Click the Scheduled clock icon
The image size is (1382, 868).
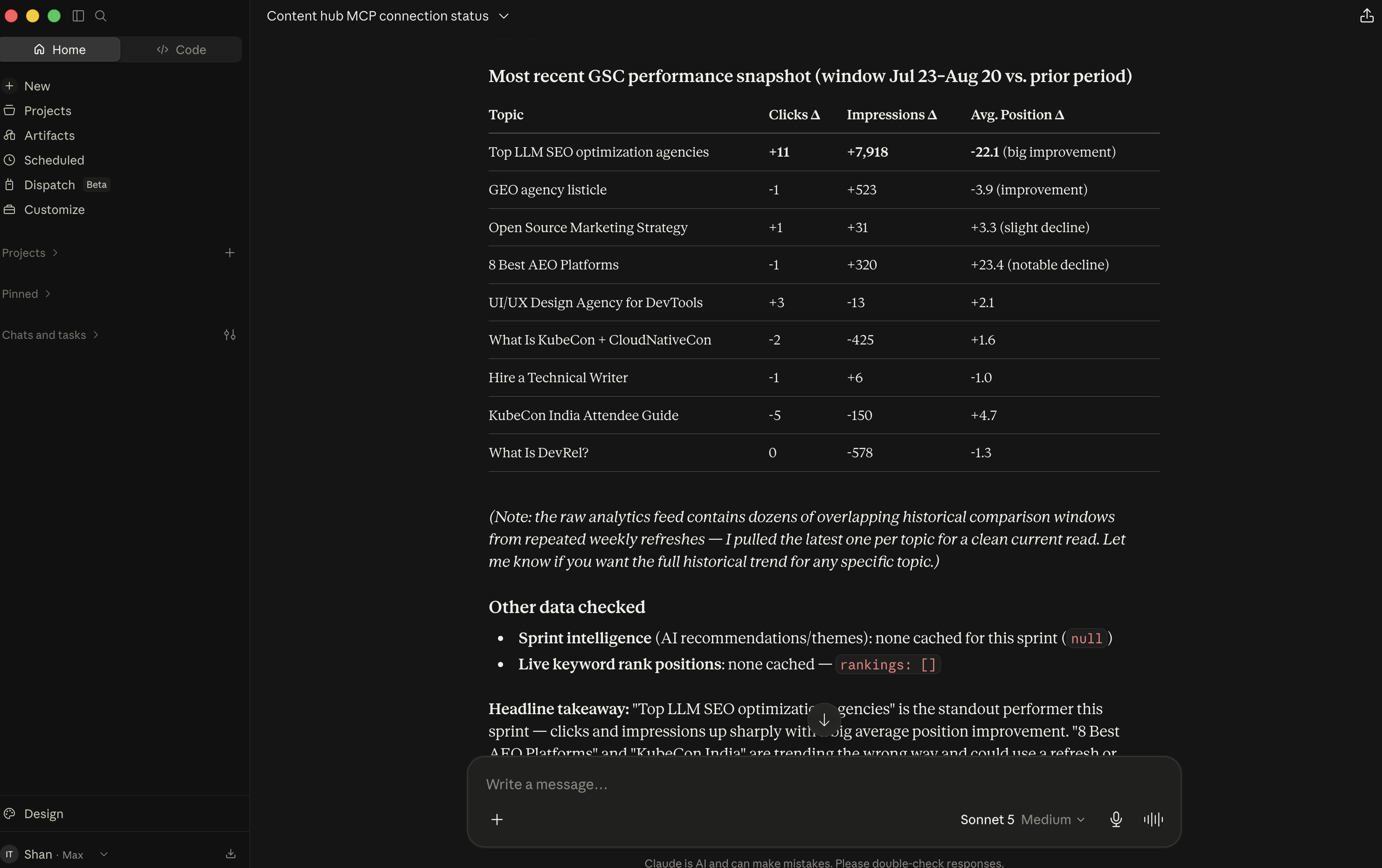[x=9, y=159]
